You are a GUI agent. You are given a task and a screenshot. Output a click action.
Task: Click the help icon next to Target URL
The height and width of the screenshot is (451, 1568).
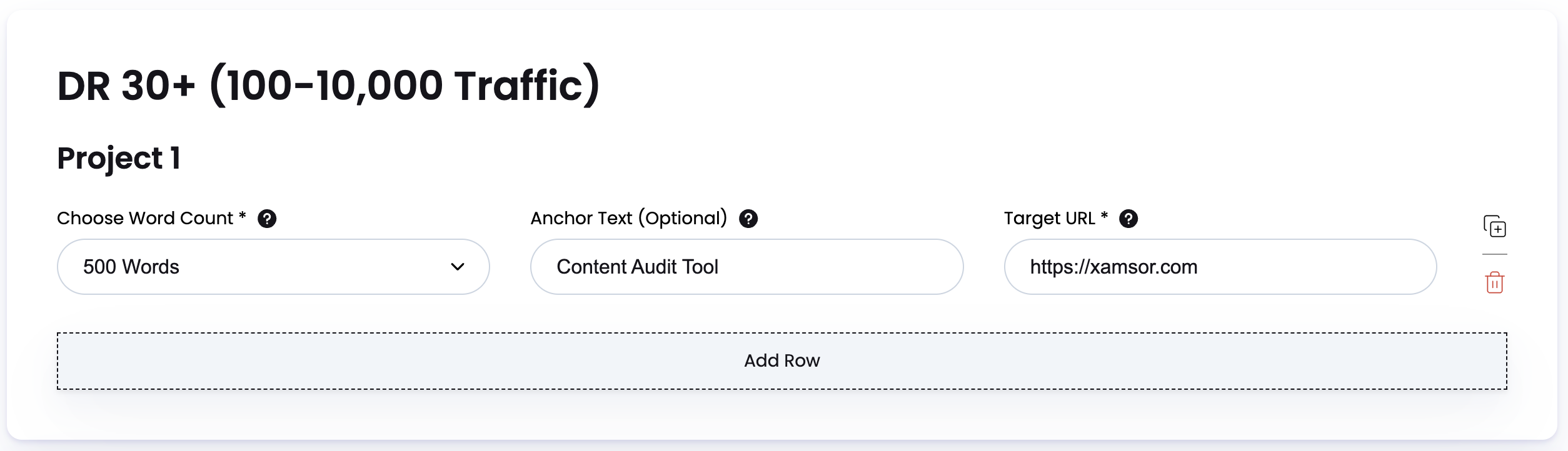click(1128, 218)
